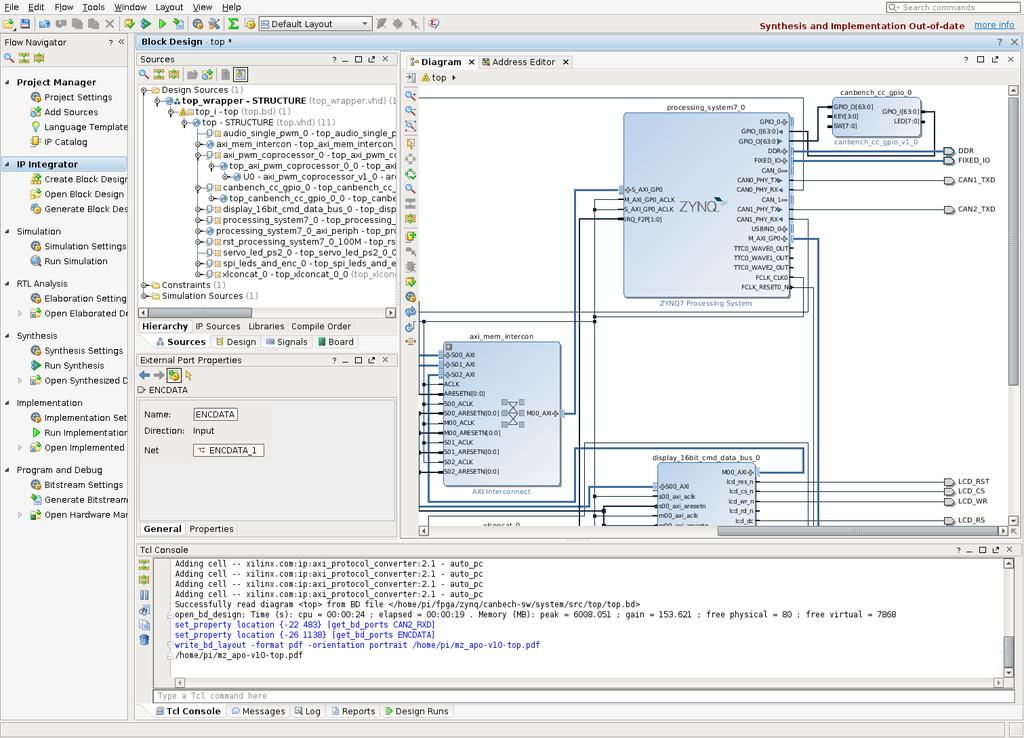This screenshot has height=738, width=1024.
Task: Click the green Run Implementation play icon
Action: click(x=162, y=24)
